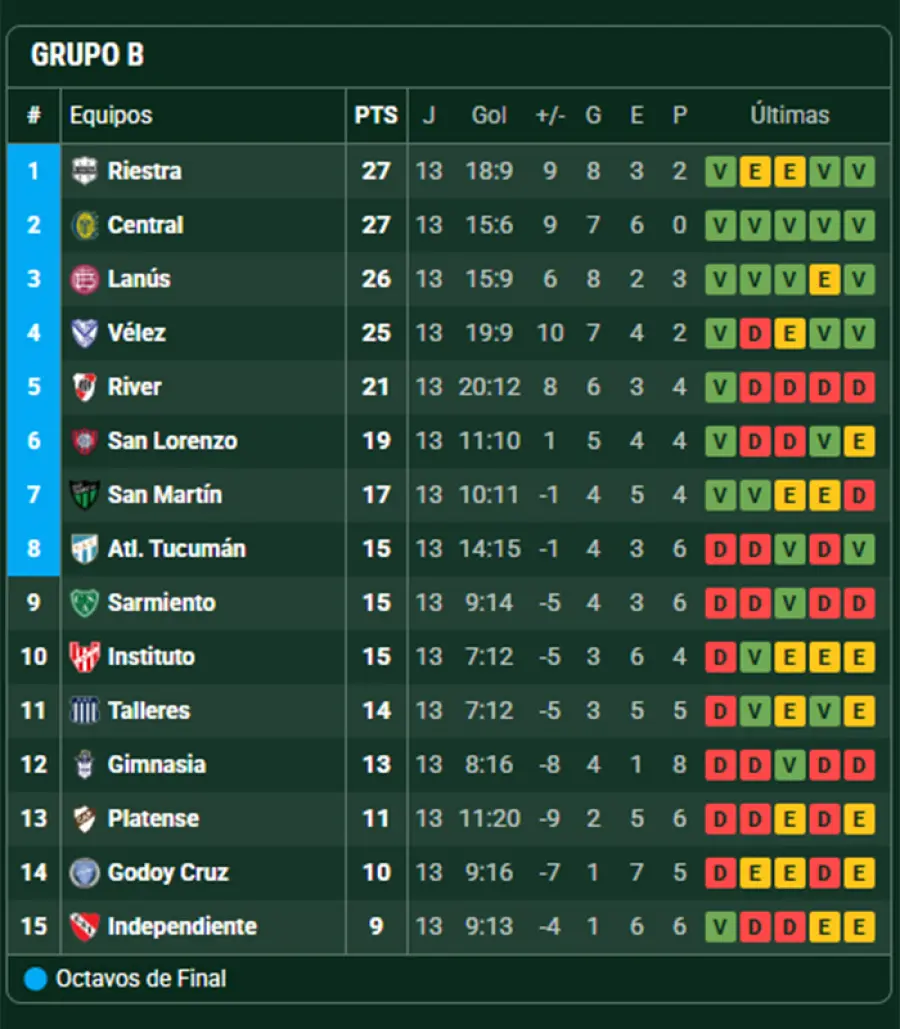The width and height of the screenshot is (900, 1029).
Task: Select the Gimnasia team name
Action: point(156,765)
